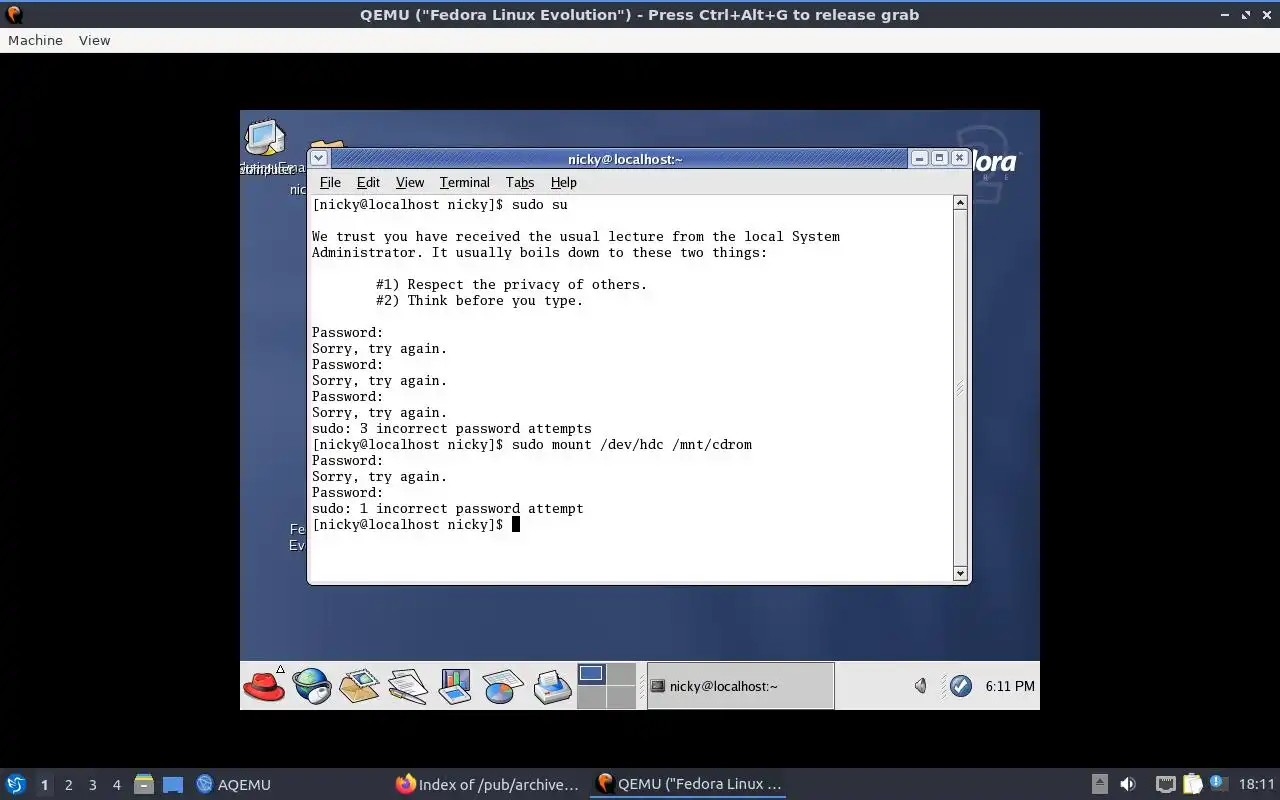Click the '3 incorrect password attempts' line
The image size is (1280, 800).
(x=452, y=428)
